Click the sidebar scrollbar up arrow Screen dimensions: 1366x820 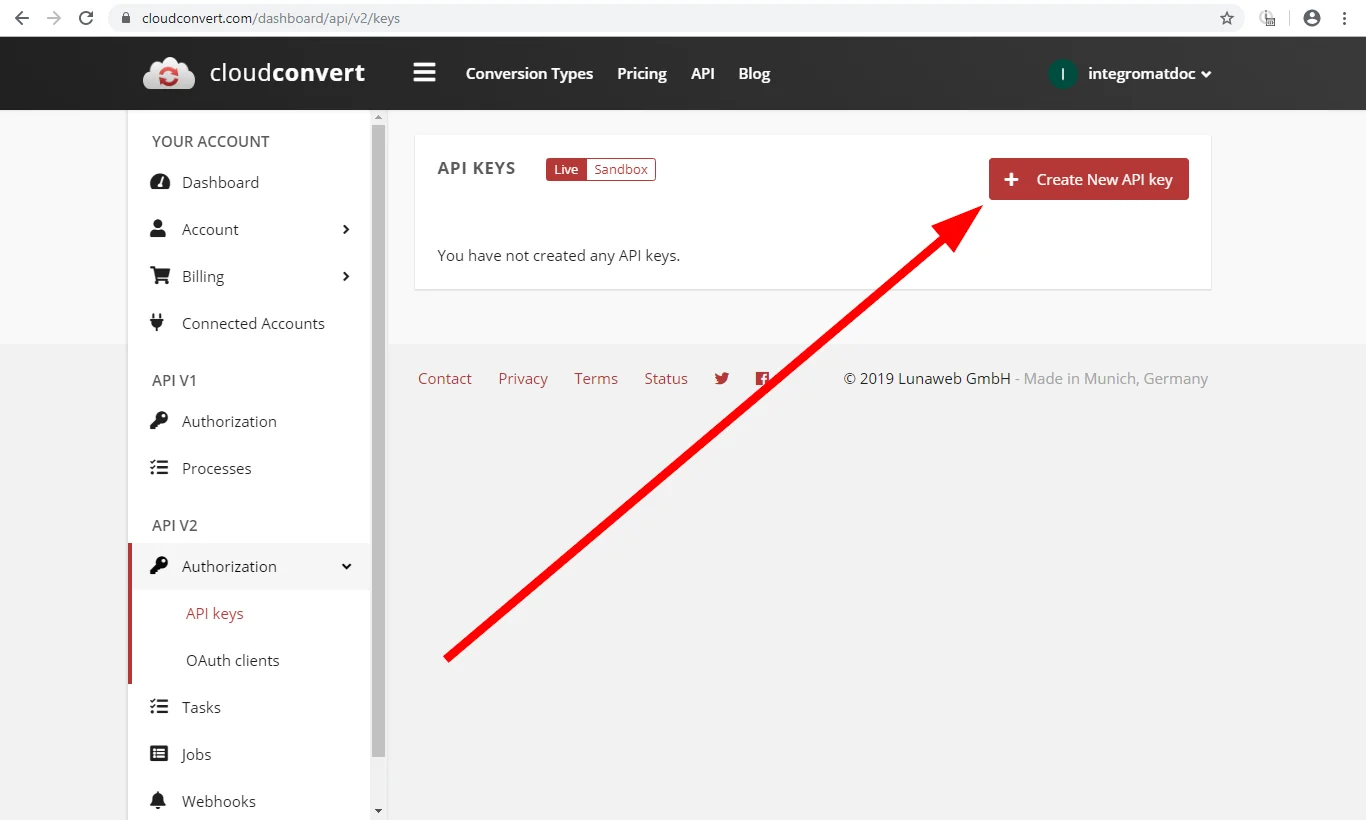378,117
